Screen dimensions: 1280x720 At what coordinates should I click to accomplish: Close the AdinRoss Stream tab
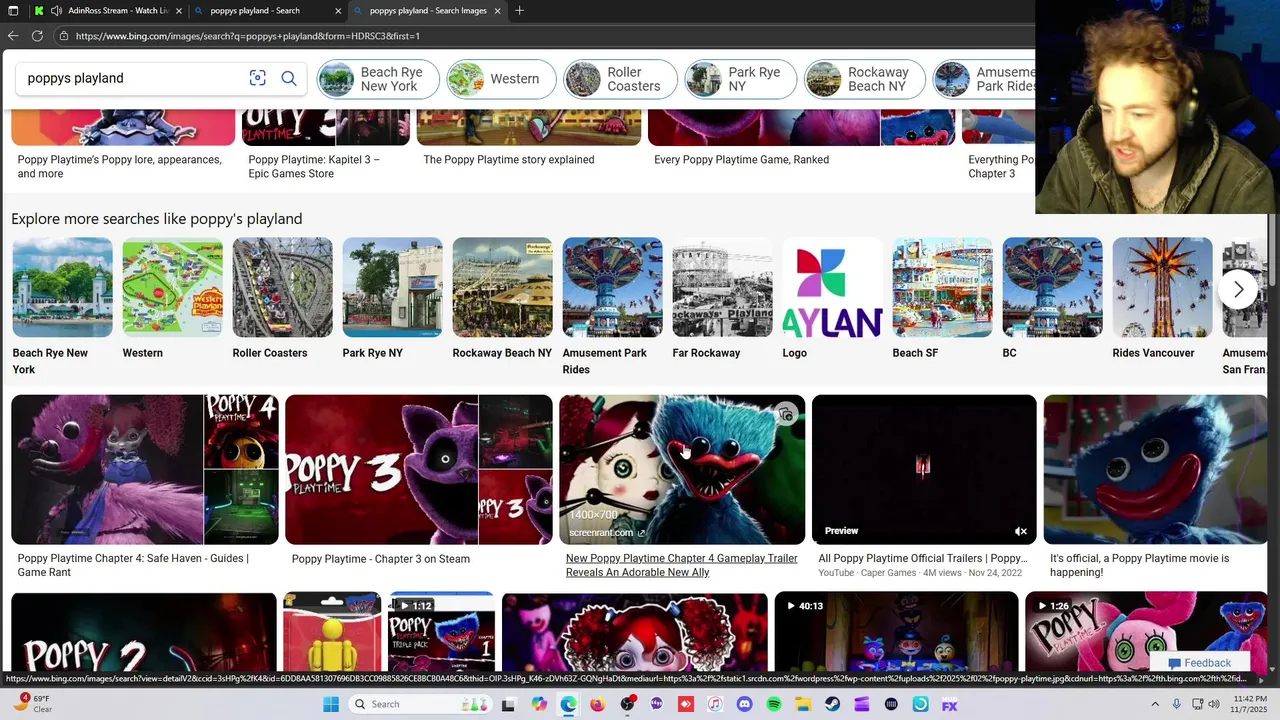[179, 11]
